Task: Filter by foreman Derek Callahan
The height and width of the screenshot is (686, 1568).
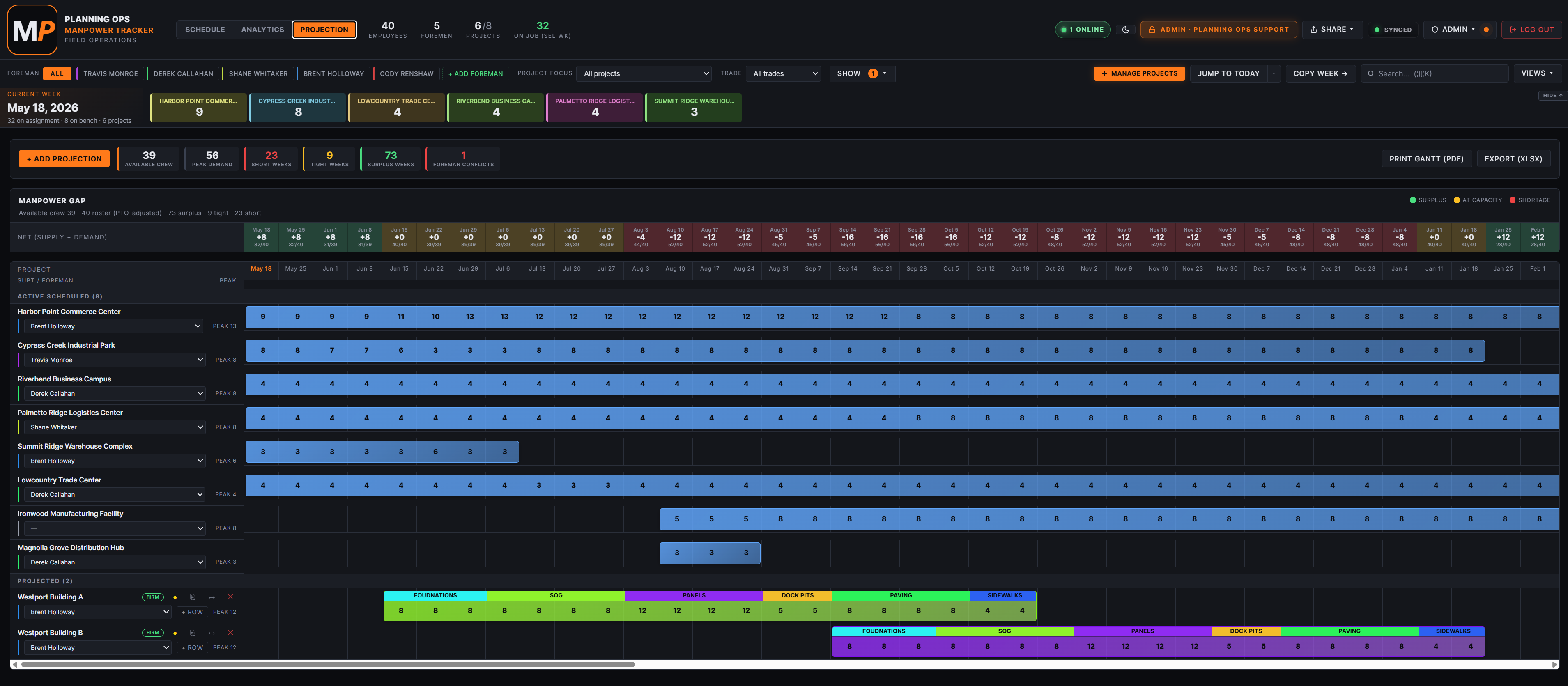Action: tap(183, 73)
